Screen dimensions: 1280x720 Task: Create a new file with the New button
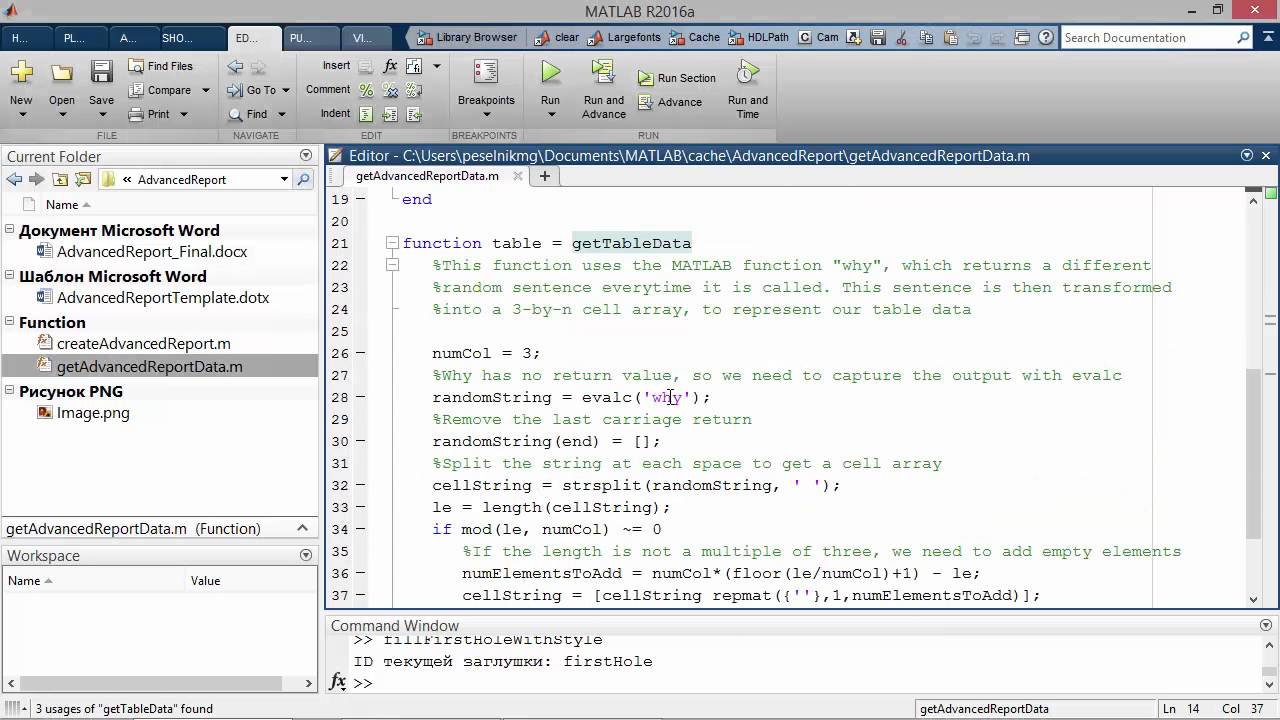pos(21,73)
